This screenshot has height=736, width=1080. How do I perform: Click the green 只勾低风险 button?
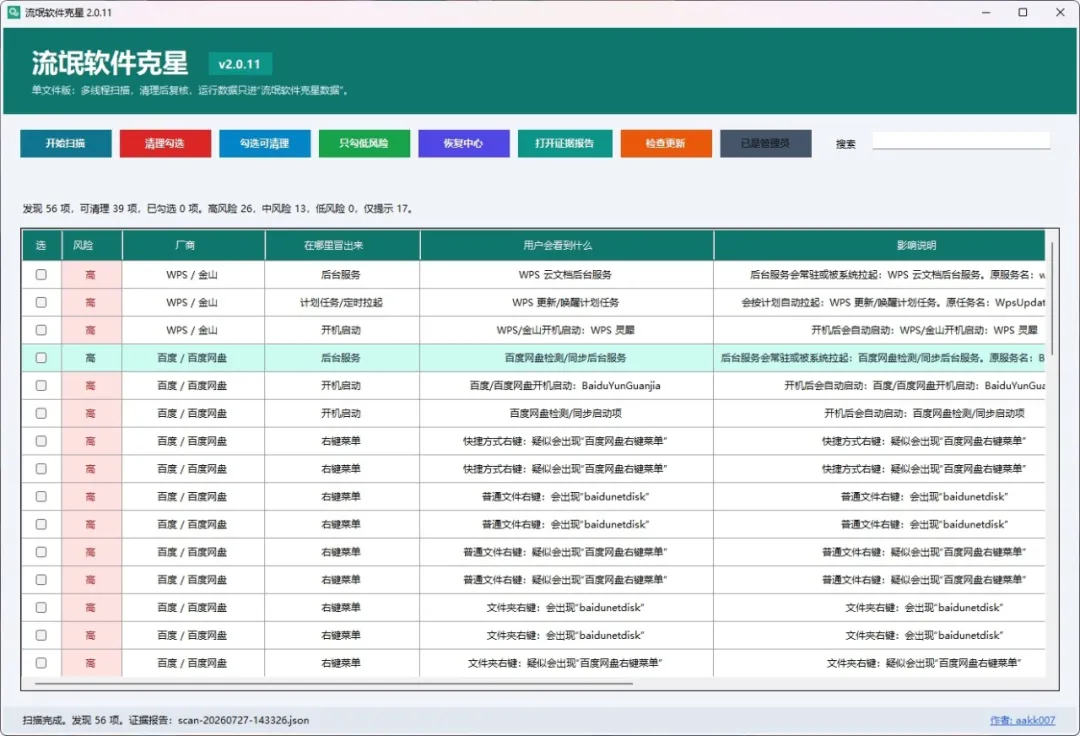(x=364, y=143)
